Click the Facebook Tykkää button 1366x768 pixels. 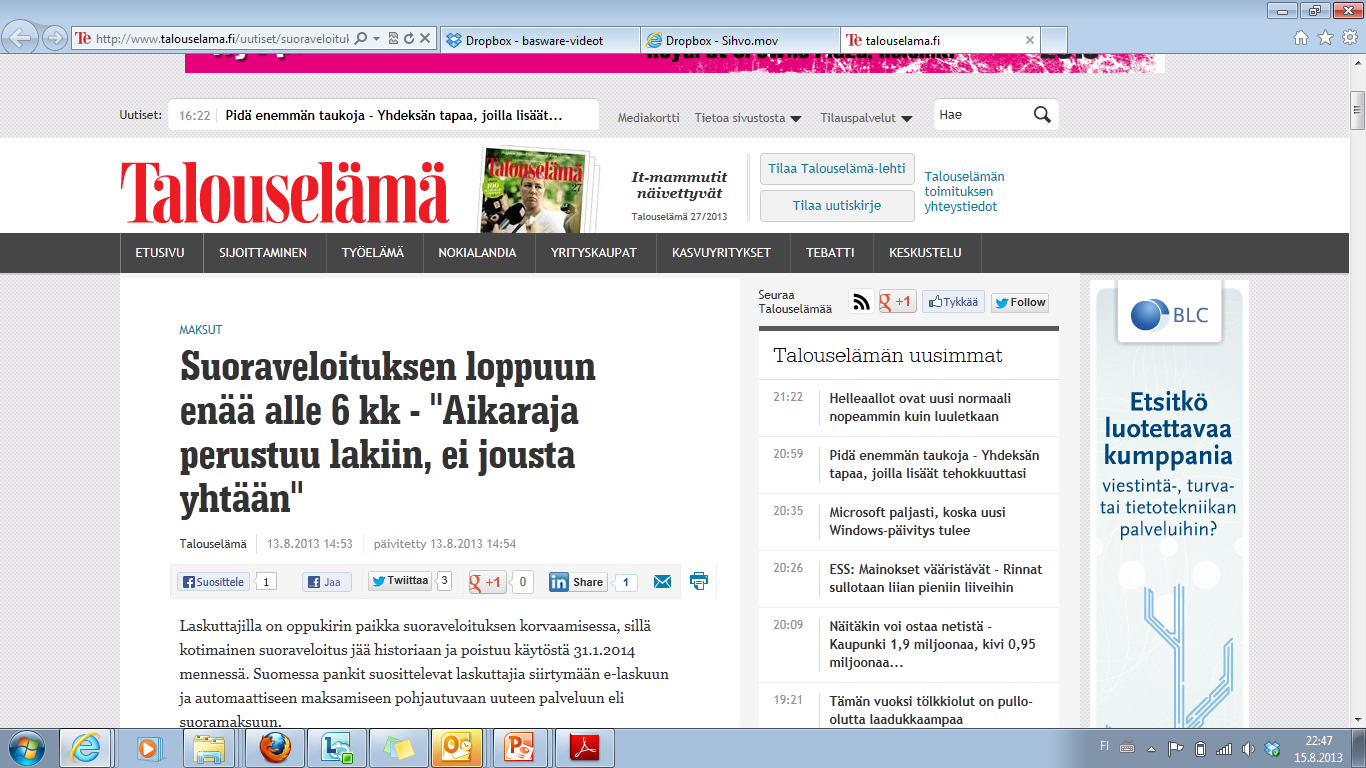tap(953, 302)
